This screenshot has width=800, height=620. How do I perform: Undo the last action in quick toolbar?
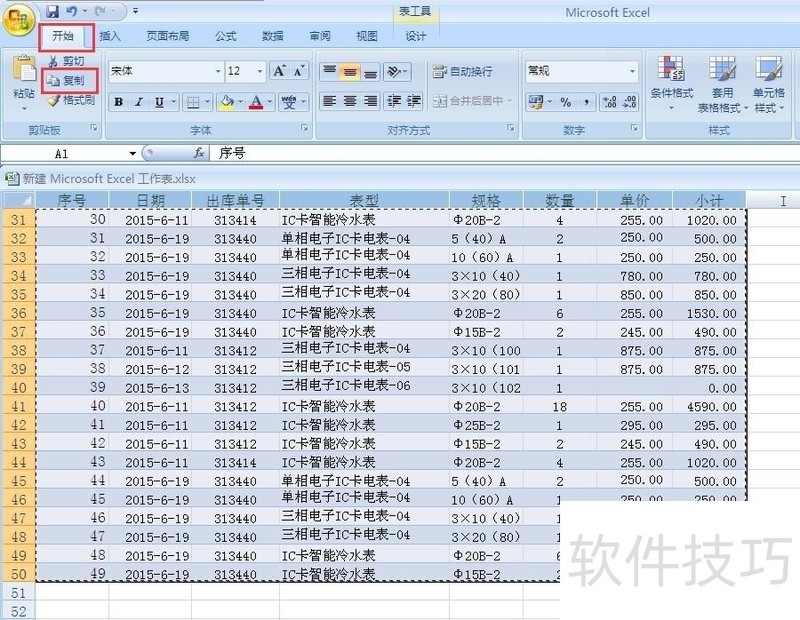[x=71, y=10]
